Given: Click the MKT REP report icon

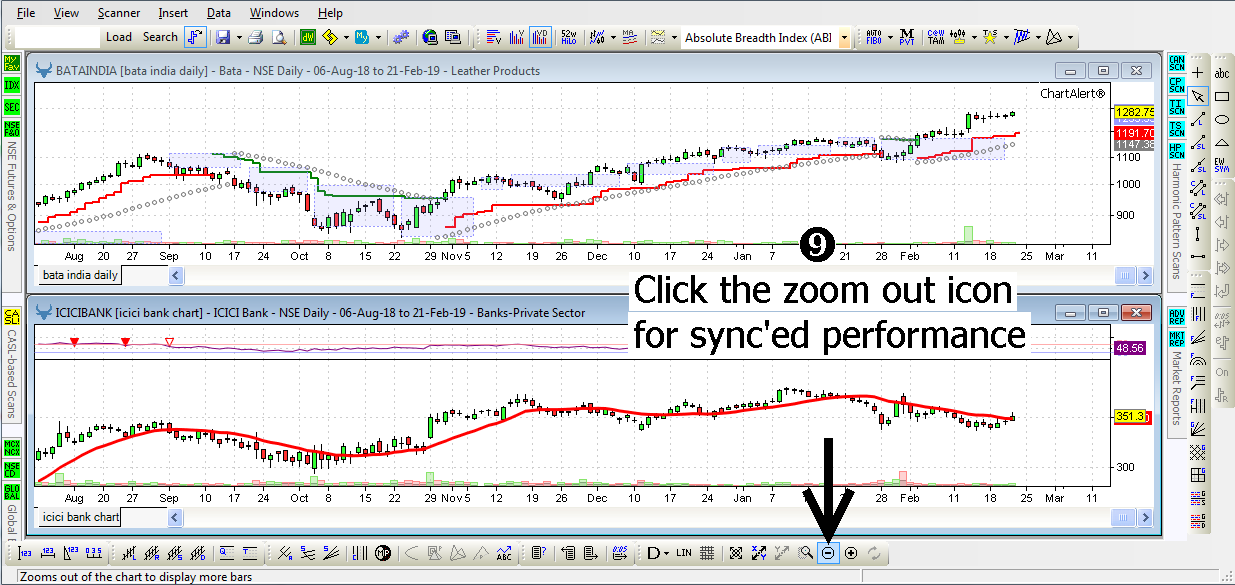Looking at the screenshot, I should [x=1176, y=340].
